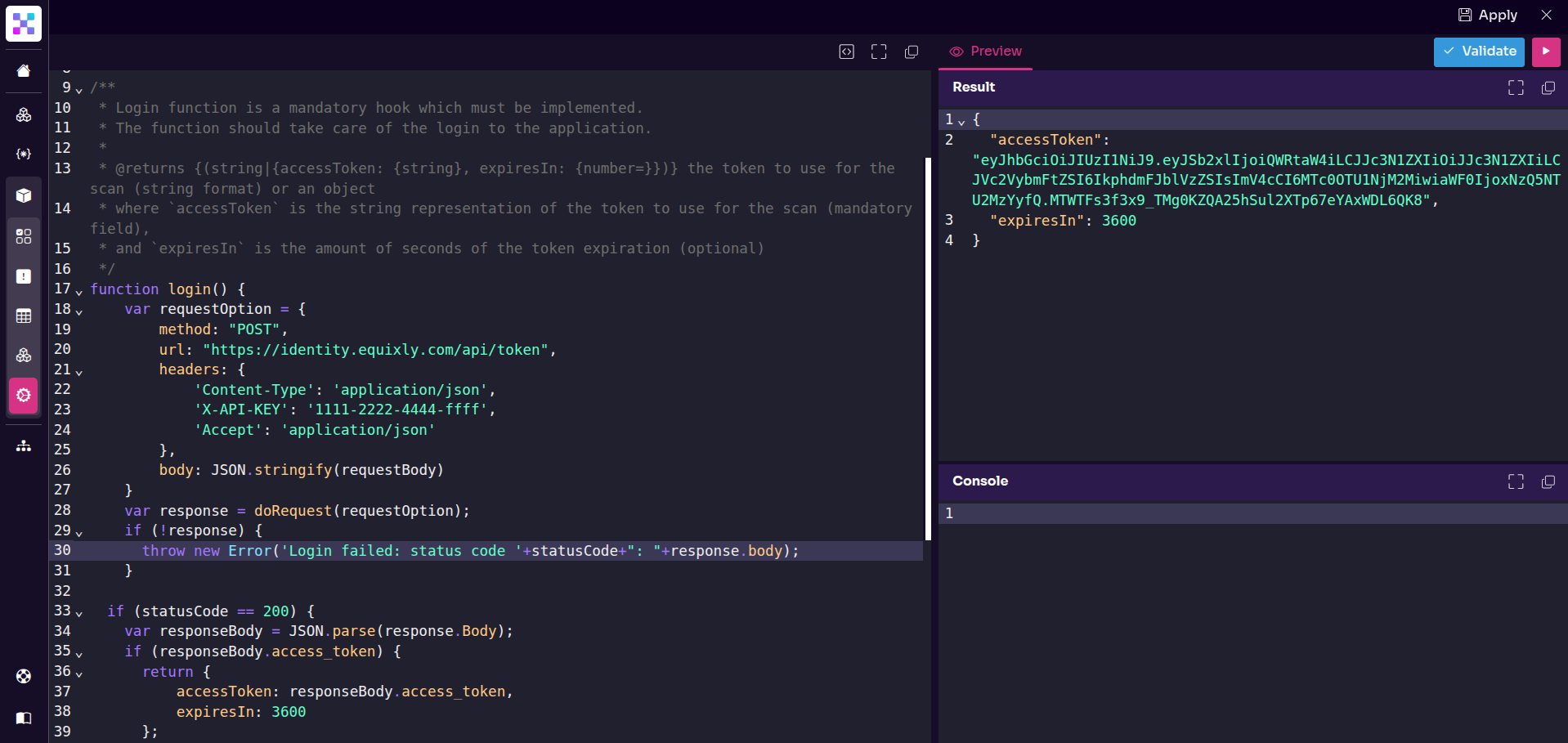The width and height of the screenshot is (1568, 743).
Task: Fold requestOption object at line 18
Action: [x=79, y=311]
